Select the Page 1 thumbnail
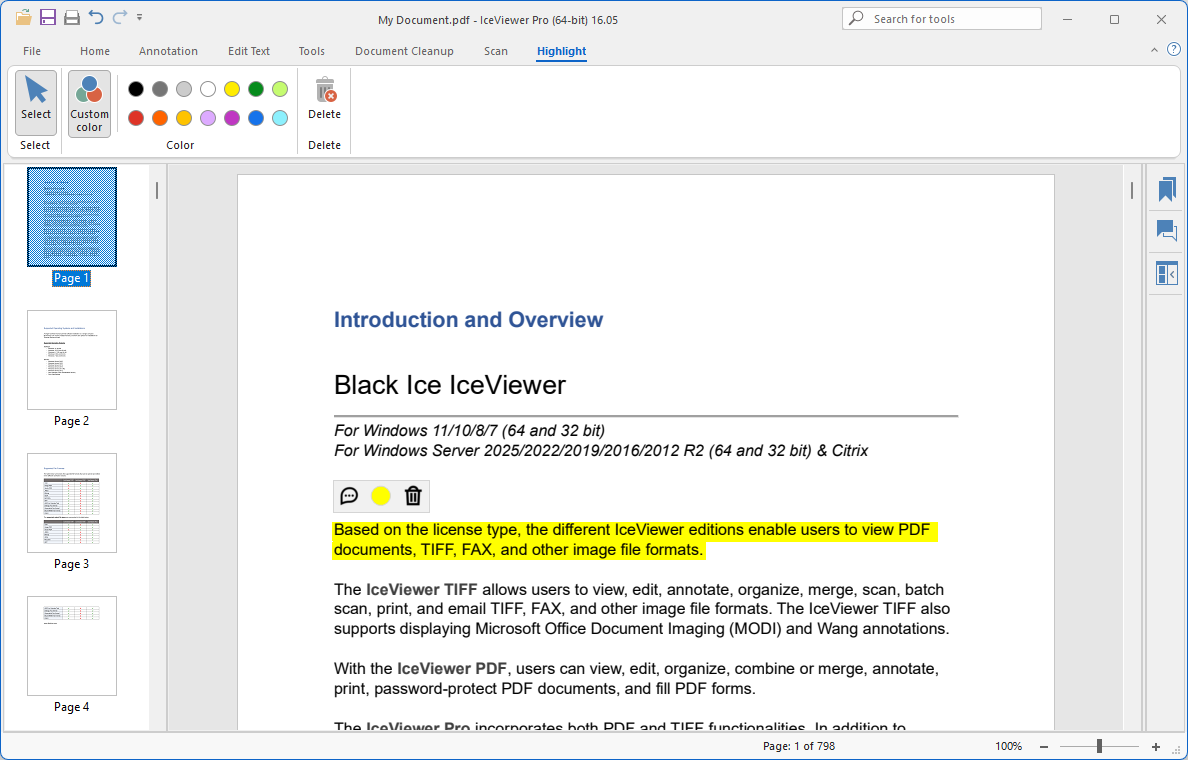Image resolution: width=1188 pixels, height=760 pixels. pos(72,217)
